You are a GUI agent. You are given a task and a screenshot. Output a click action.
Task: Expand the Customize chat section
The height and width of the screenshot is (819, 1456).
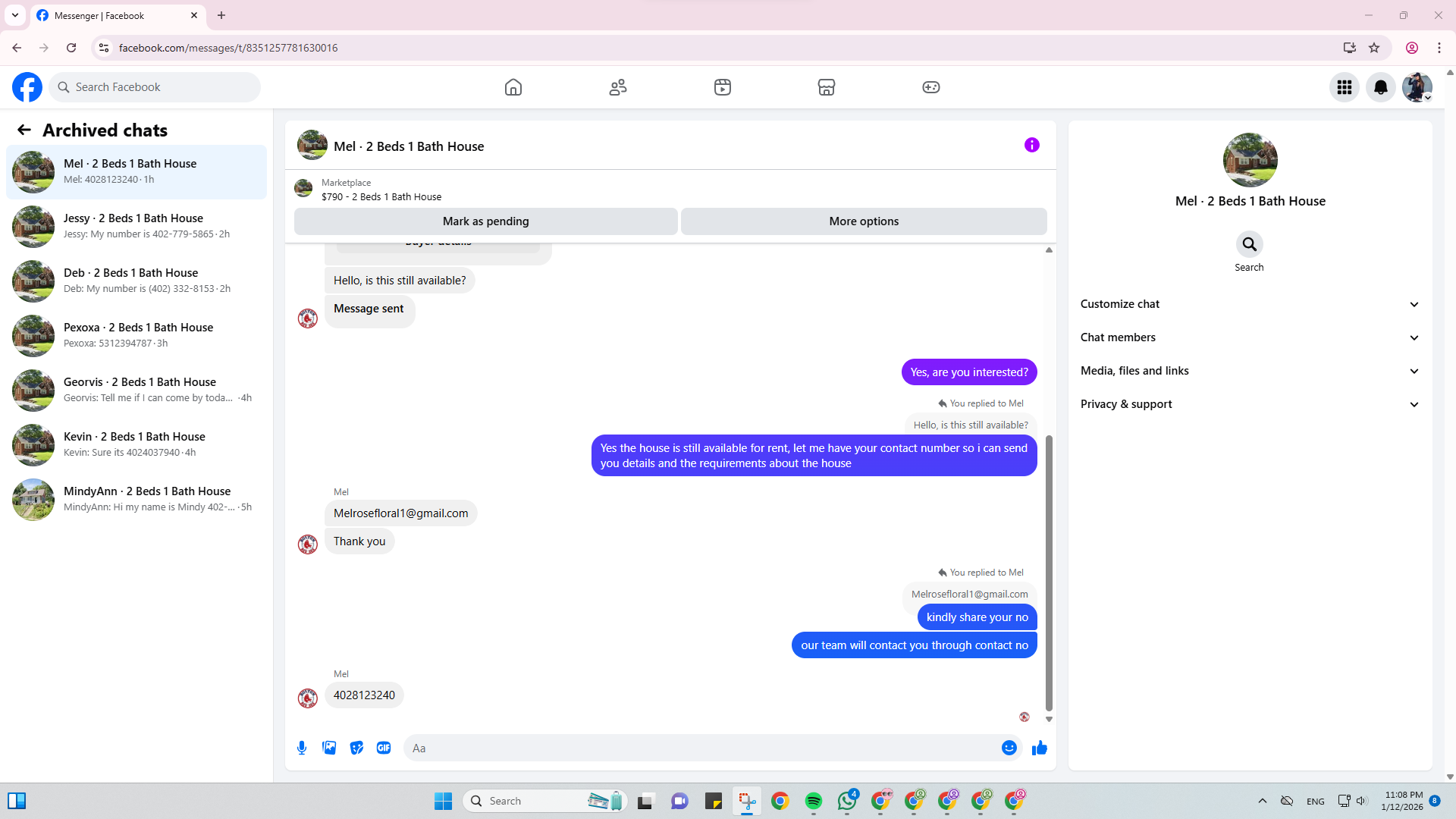[x=1249, y=304]
